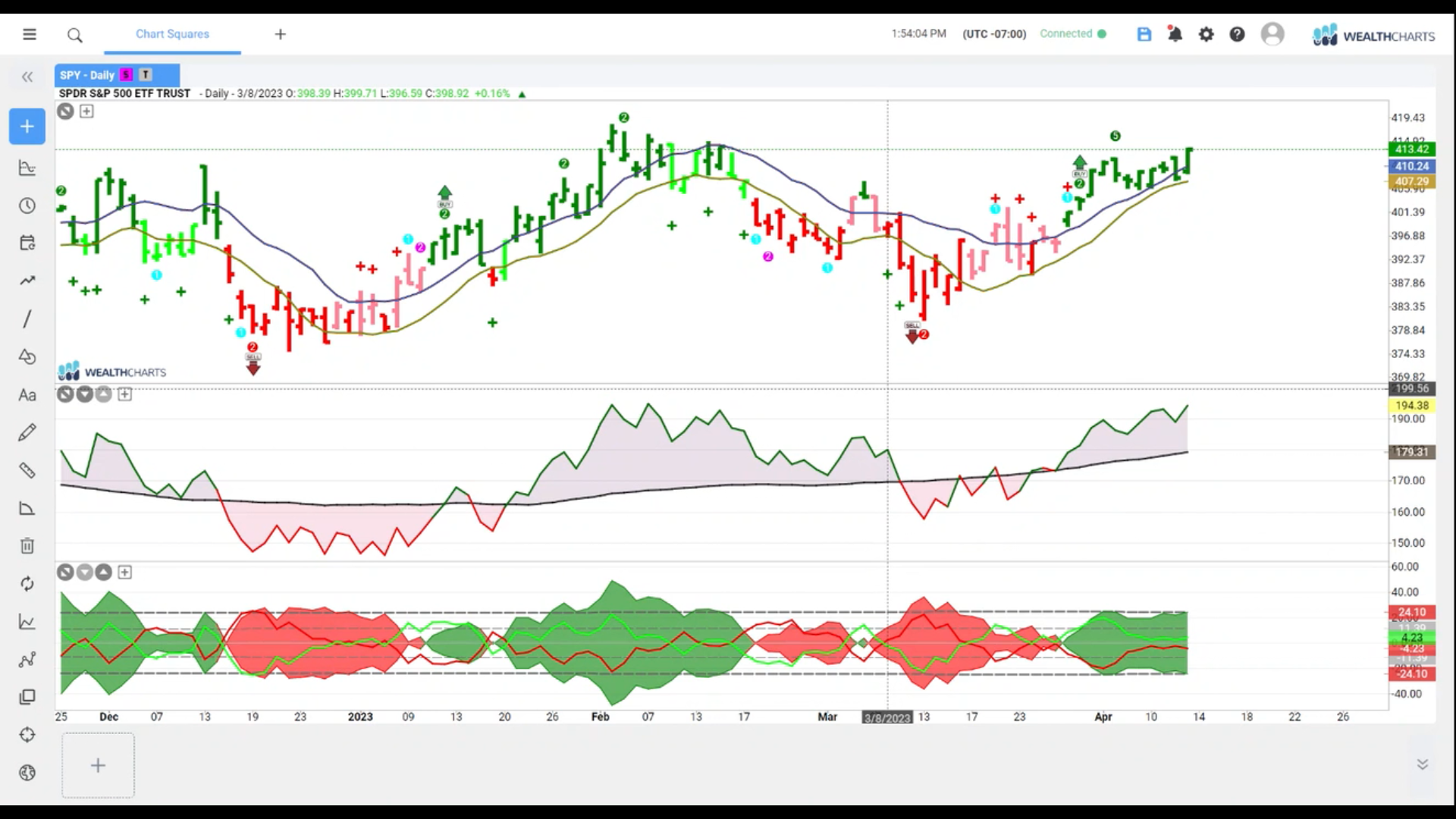Select the SPY - Daily chart tab
1456x819 pixels.
point(117,75)
